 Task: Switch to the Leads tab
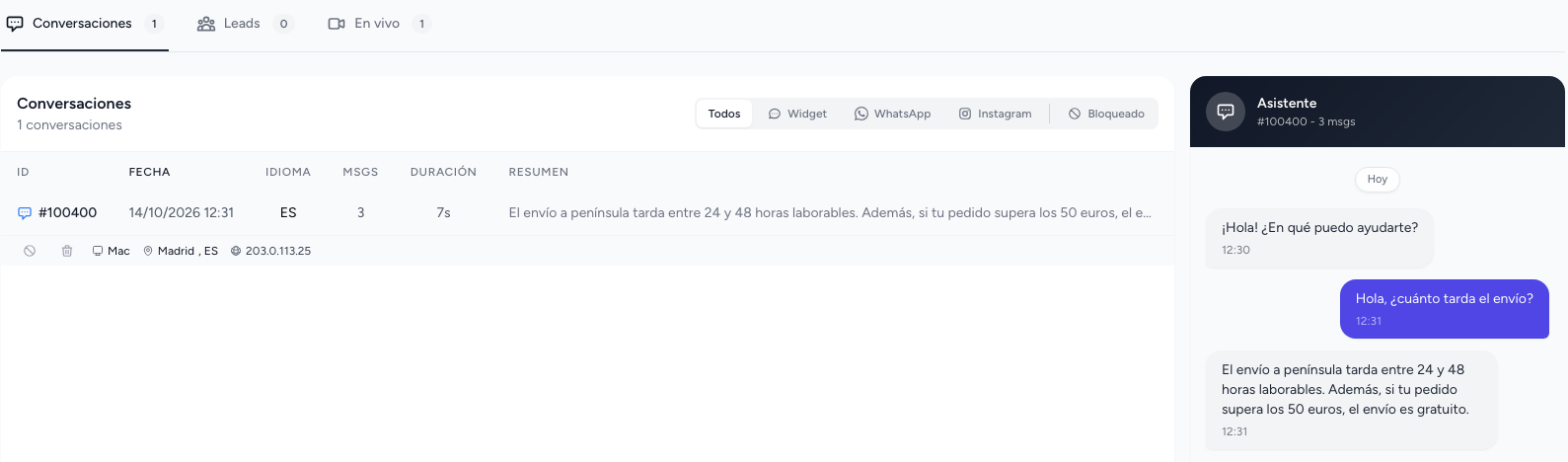pos(246,24)
